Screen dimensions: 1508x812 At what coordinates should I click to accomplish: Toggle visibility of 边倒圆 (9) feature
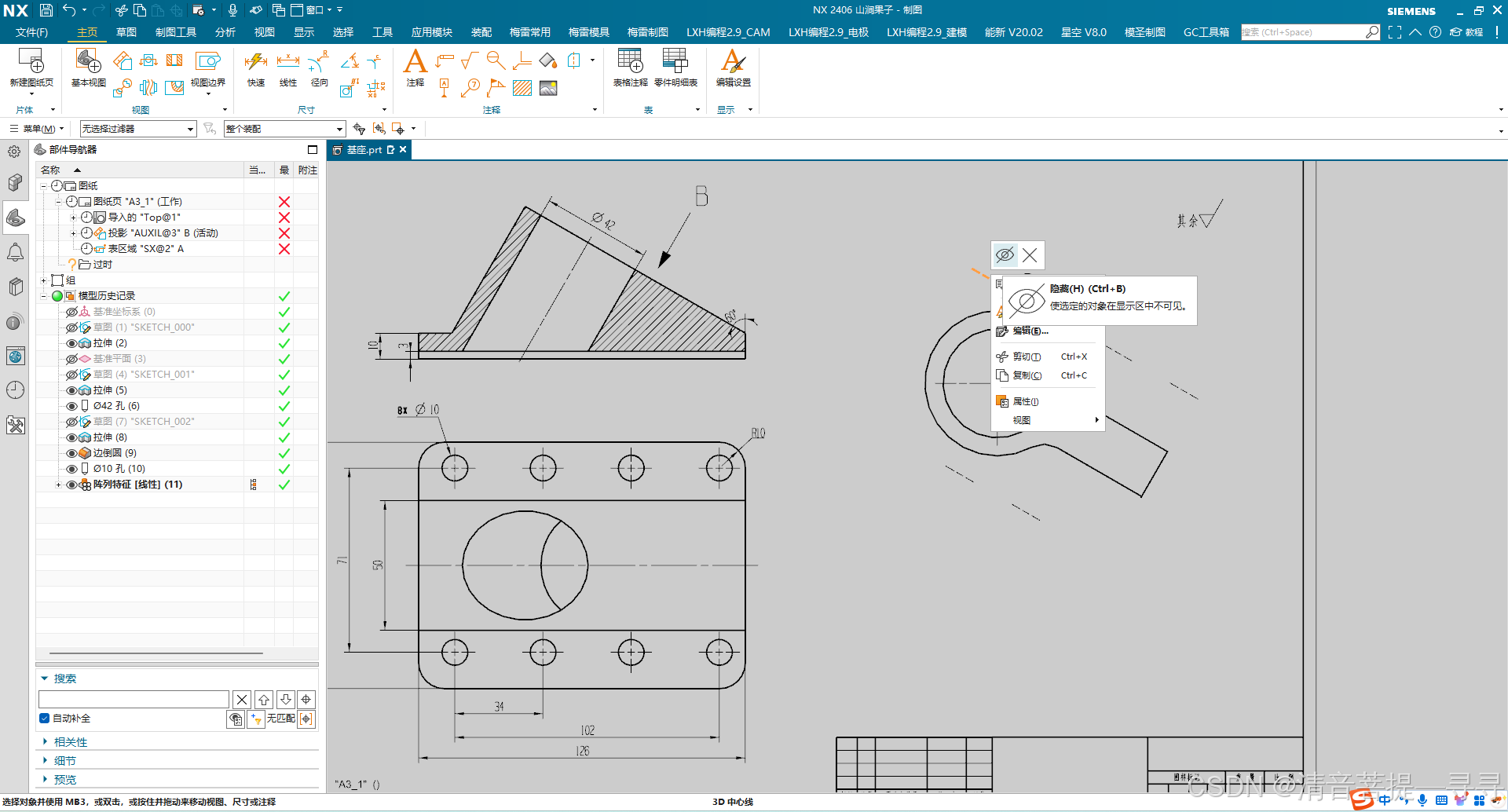pos(72,453)
